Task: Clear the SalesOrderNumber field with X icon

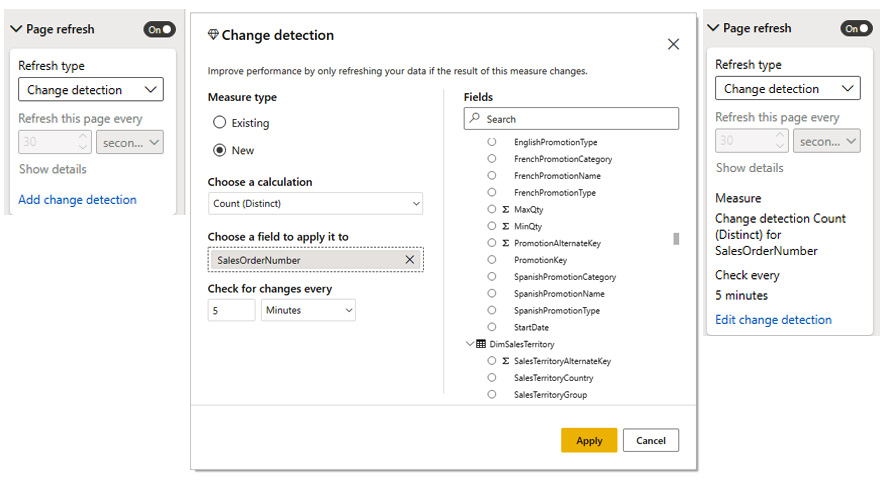Action: (x=409, y=260)
